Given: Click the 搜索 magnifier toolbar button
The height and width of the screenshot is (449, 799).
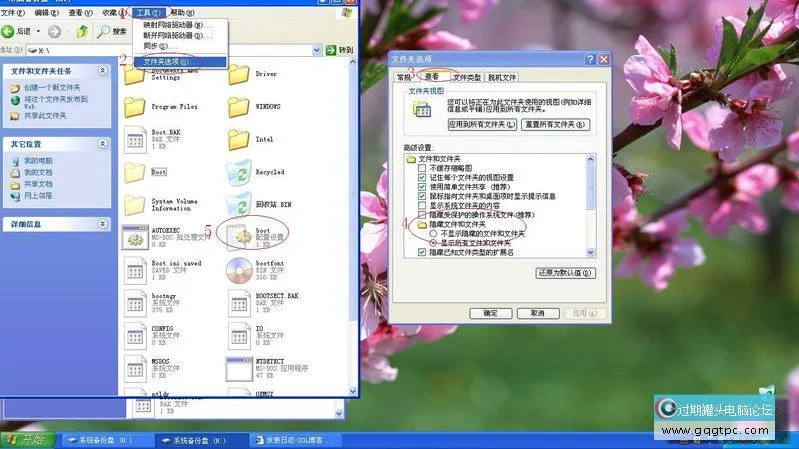Looking at the screenshot, I should [x=112, y=32].
